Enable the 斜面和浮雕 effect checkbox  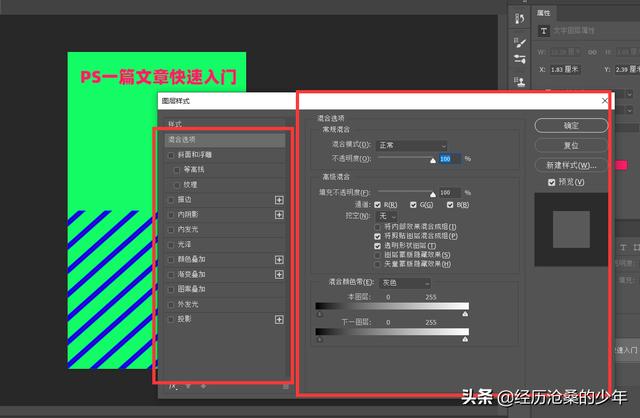pyautogui.click(x=171, y=155)
